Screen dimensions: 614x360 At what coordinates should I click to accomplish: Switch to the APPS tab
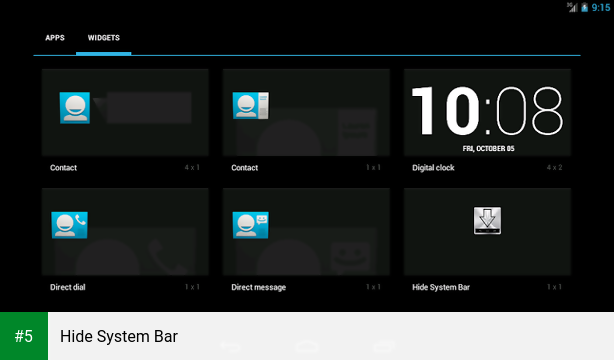55,38
